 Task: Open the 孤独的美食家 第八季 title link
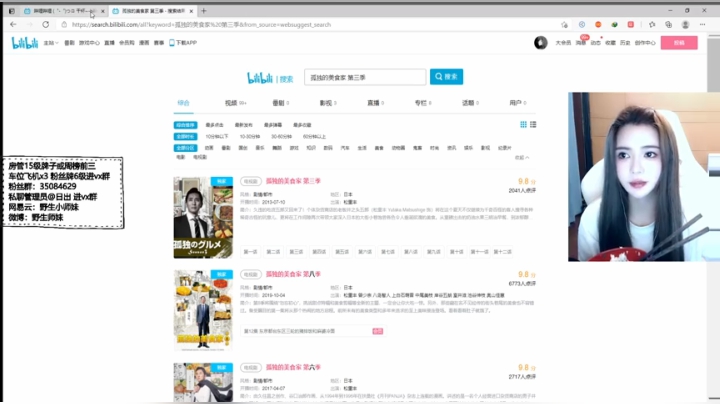pyautogui.click(x=293, y=274)
